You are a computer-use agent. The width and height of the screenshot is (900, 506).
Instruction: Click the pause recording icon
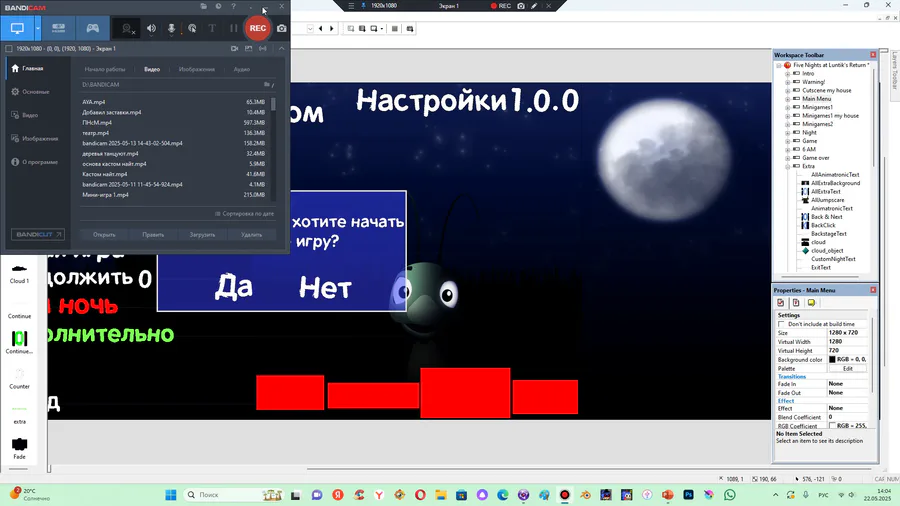(233, 28)
